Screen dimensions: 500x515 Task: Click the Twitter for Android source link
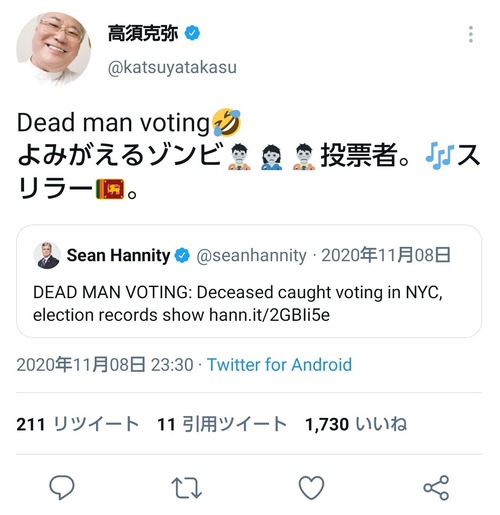(x=279, y=364)
